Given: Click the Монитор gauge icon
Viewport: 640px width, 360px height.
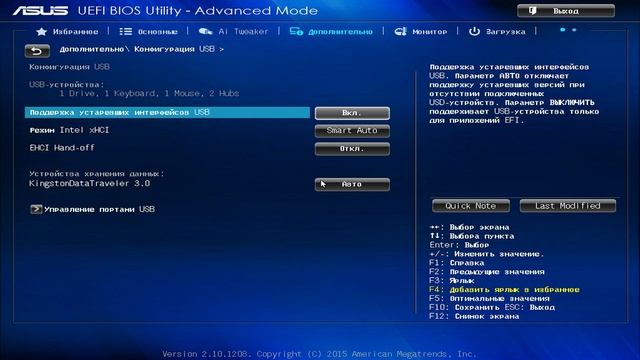Looking at the screenshot, I should click(x=400, y=31).
